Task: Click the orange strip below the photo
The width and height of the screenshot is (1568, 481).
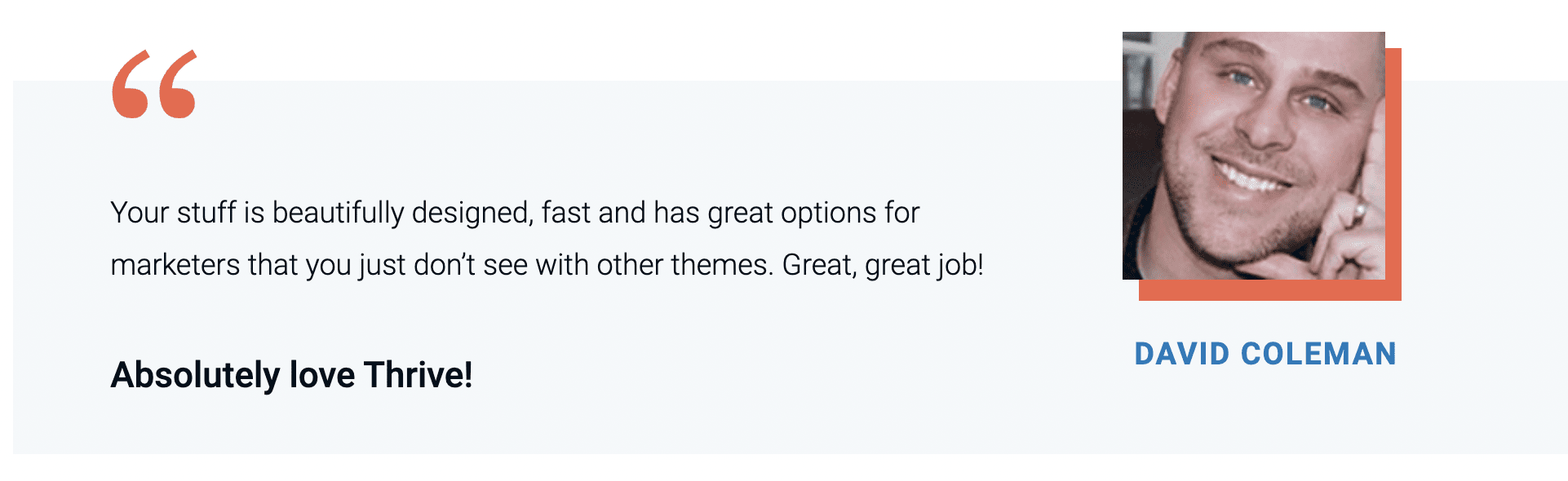Action: [x=1269, y=290]
